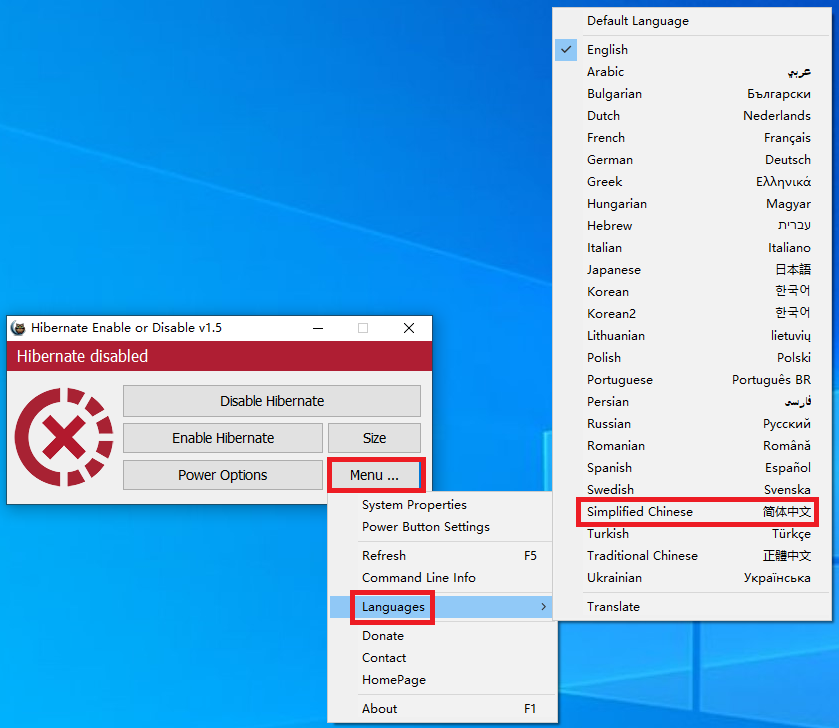Refresh the application via the menu

[x=382, y=555]
